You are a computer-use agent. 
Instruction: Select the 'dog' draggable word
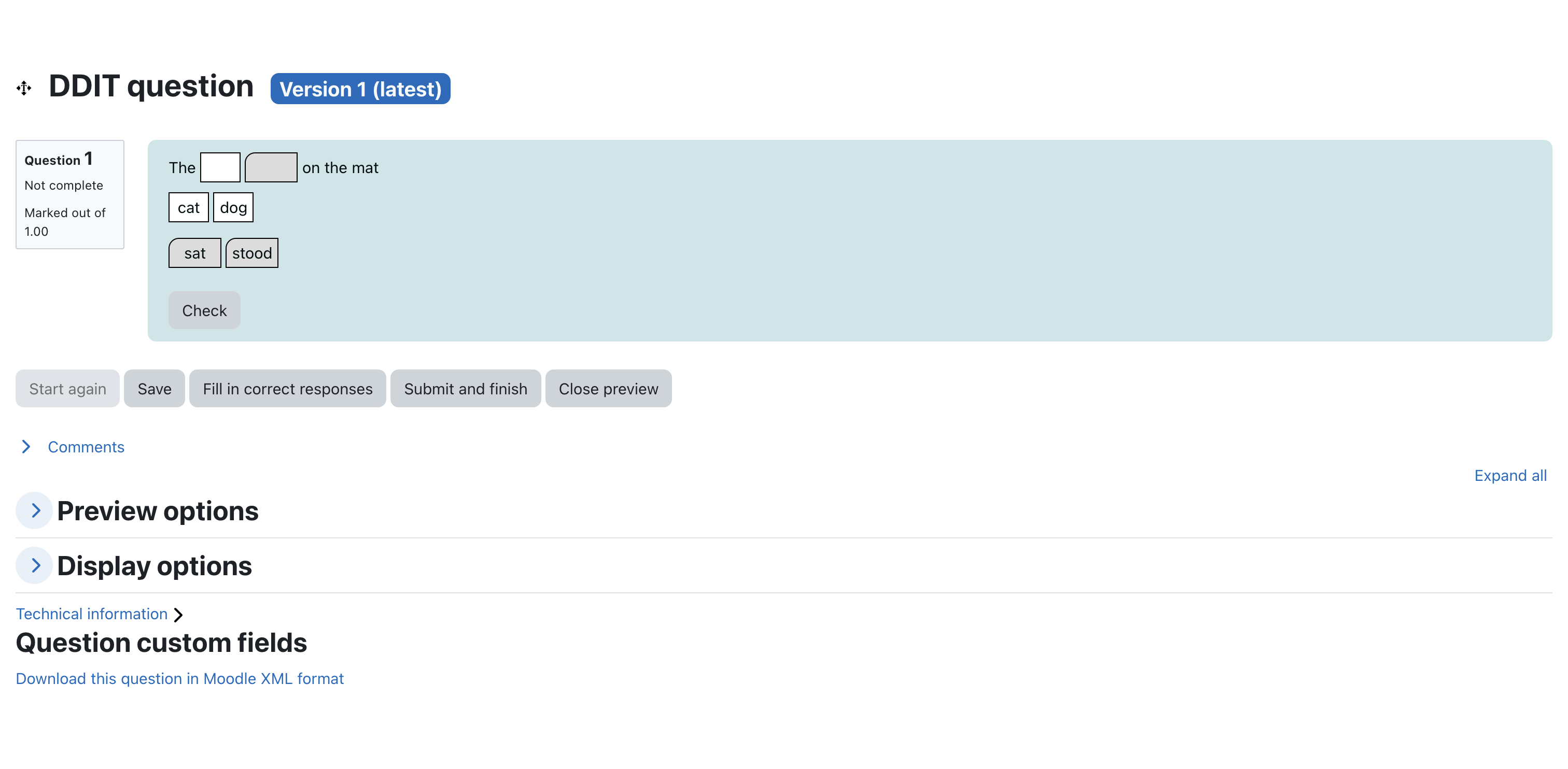233,207
